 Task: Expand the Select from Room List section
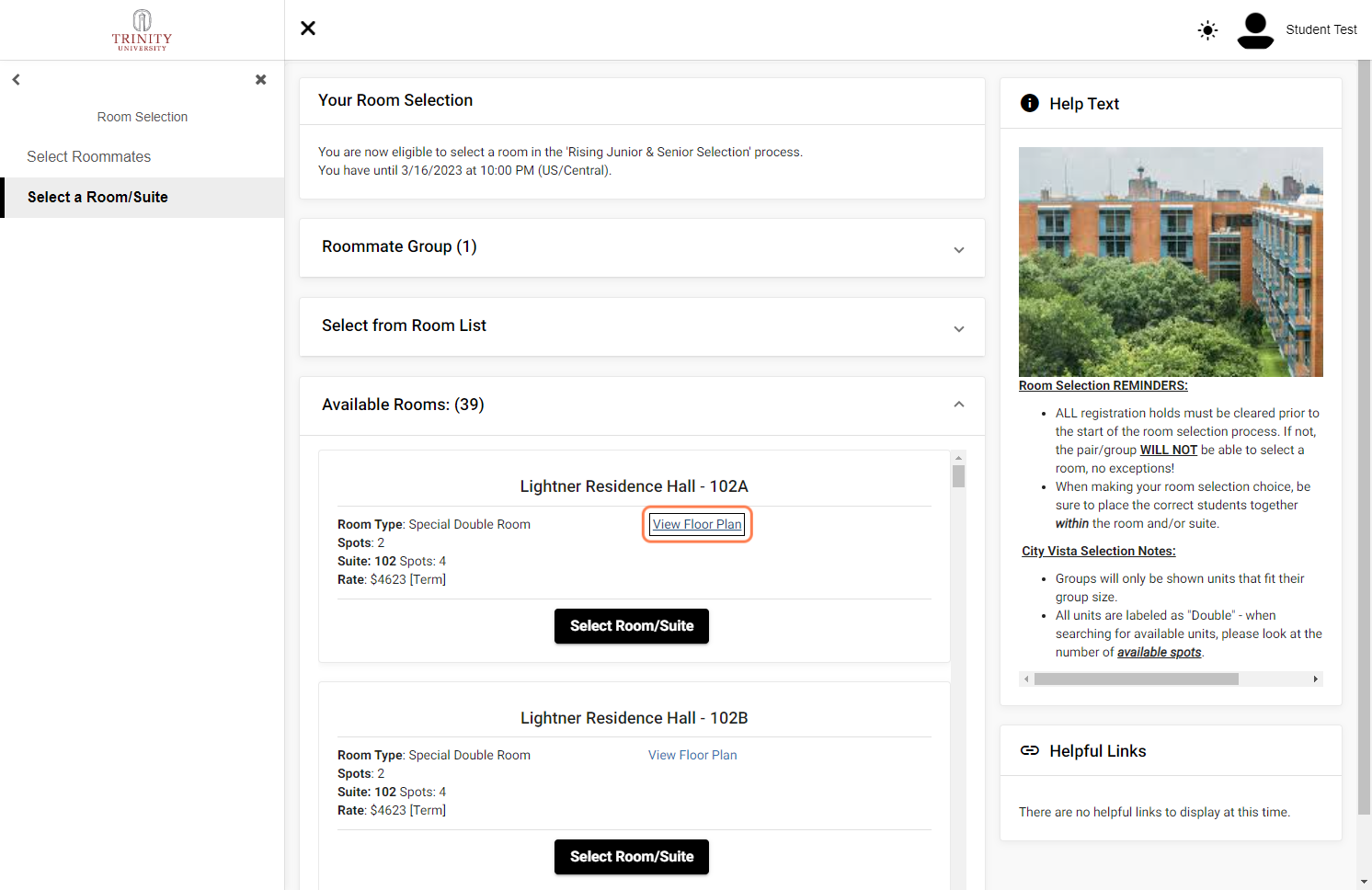pos(642,326)
